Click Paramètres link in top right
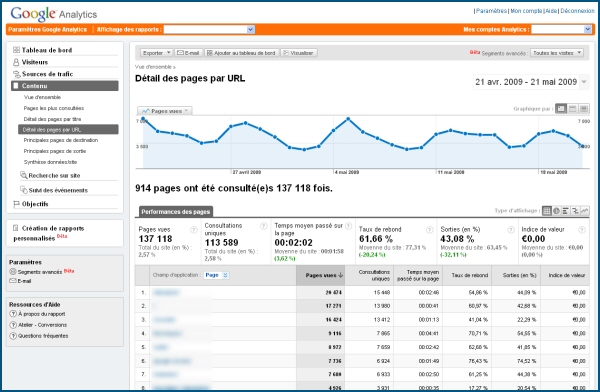The image size is (600, 392). (491, 11)
